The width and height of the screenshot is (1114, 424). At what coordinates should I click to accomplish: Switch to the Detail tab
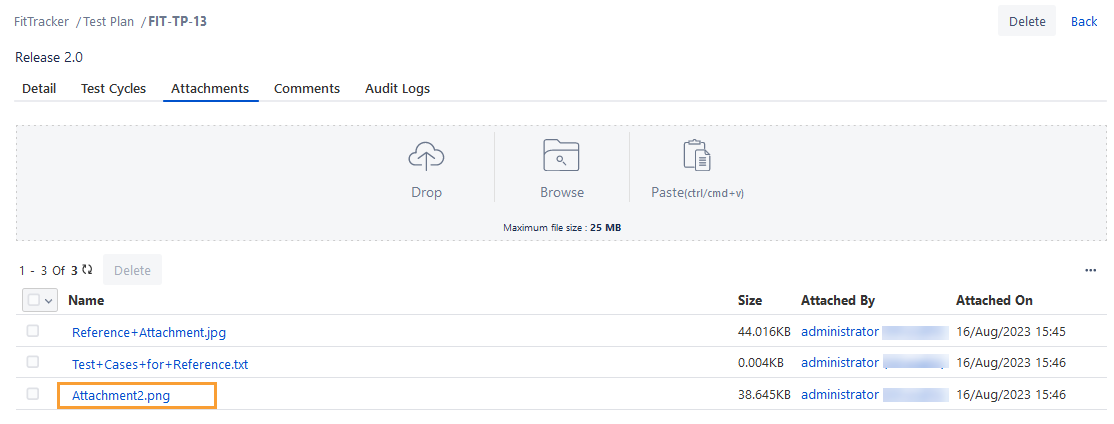[x=39, y=88]
